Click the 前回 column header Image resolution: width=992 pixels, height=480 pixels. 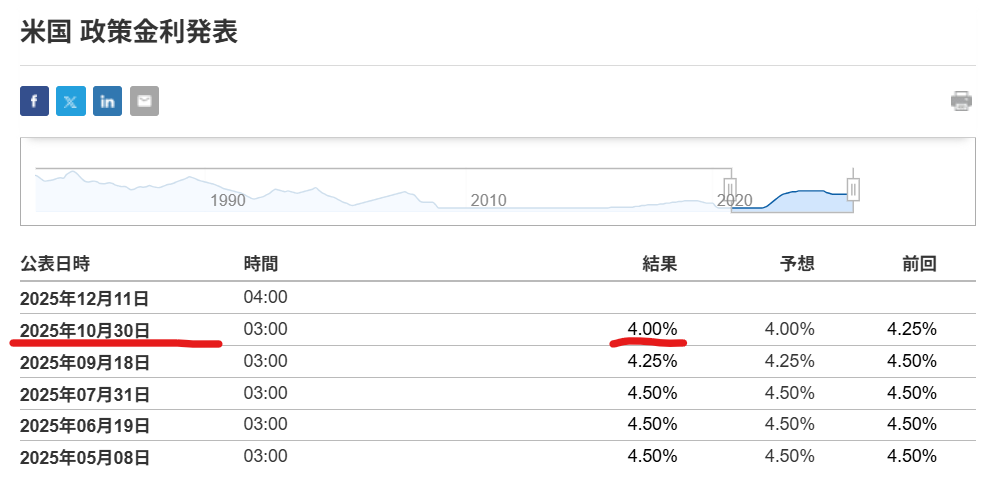click(919, 264)
